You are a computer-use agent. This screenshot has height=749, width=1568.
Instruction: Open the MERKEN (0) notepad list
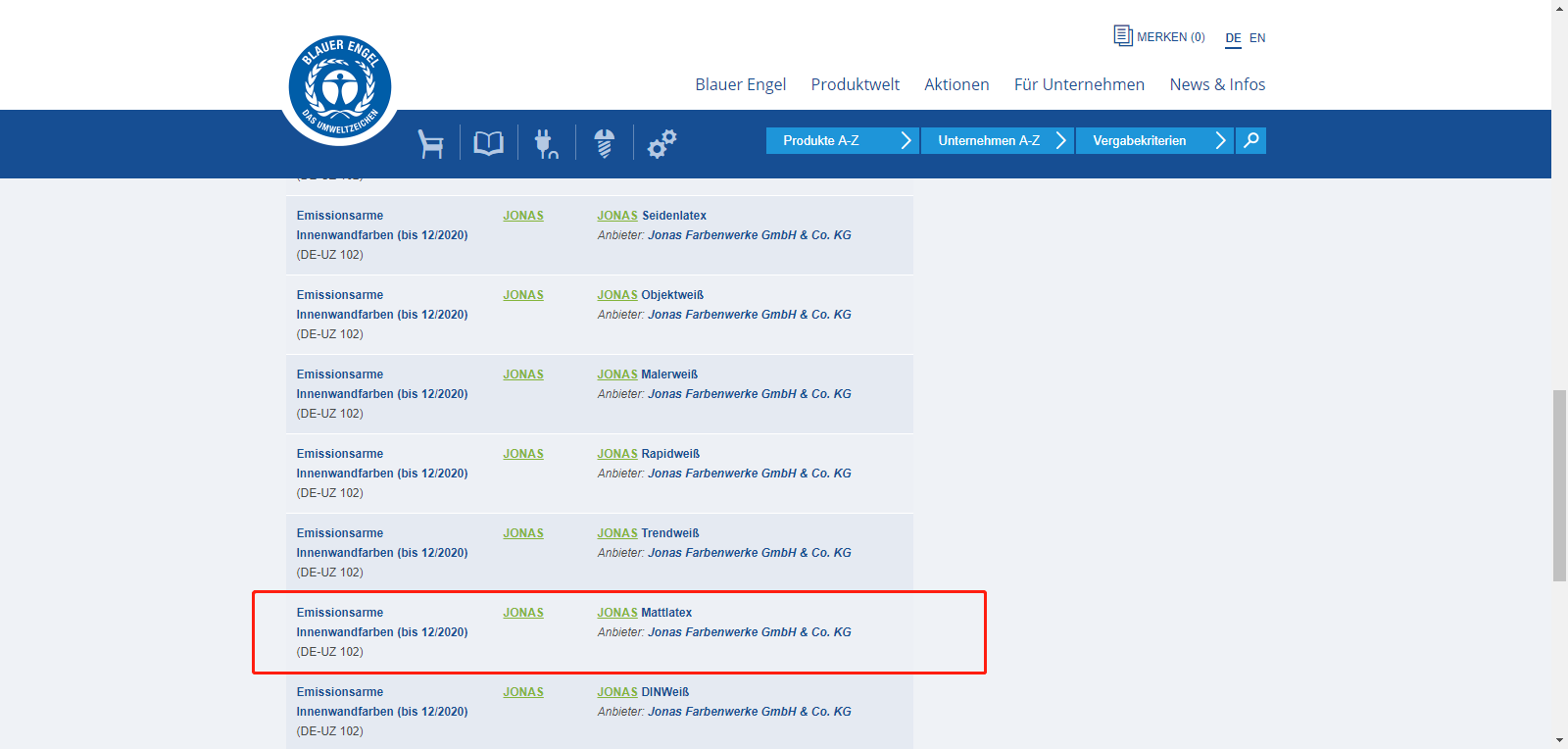[x=1159, y=36]
